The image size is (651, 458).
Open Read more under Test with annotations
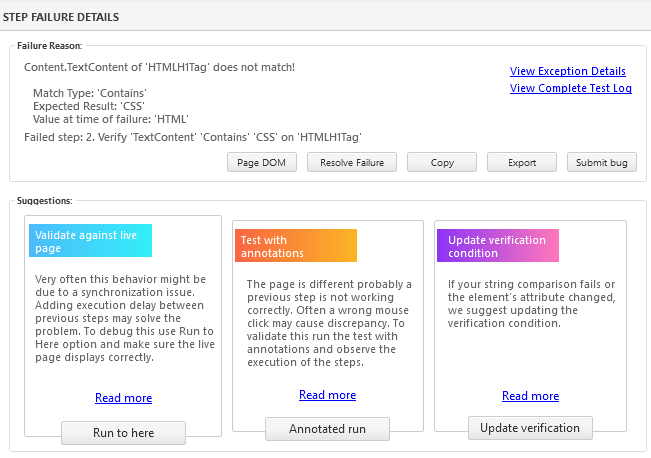click(x=327, y=395)
